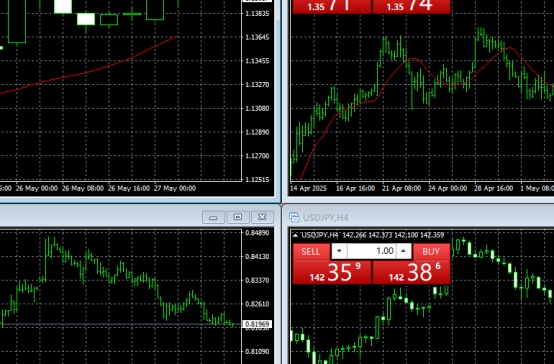Select the red moving average line on the top-left chart
This screenshot has width=554, height=364.
pyautogui.click(x=88, y=72)
